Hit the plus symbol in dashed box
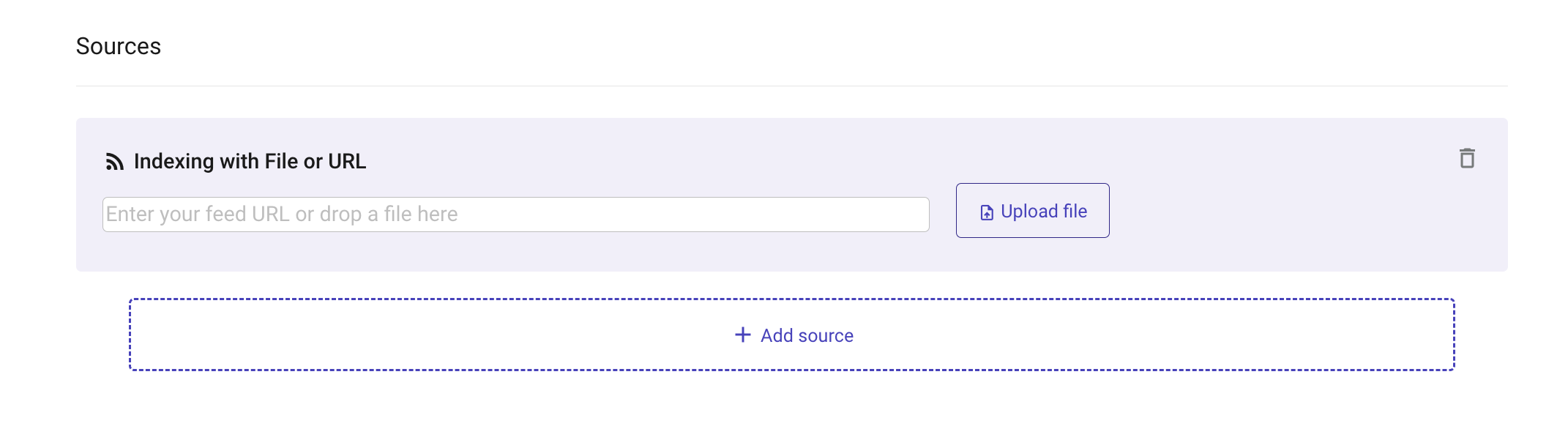This screenshot has height=429, width=1568. click(743, 335)
